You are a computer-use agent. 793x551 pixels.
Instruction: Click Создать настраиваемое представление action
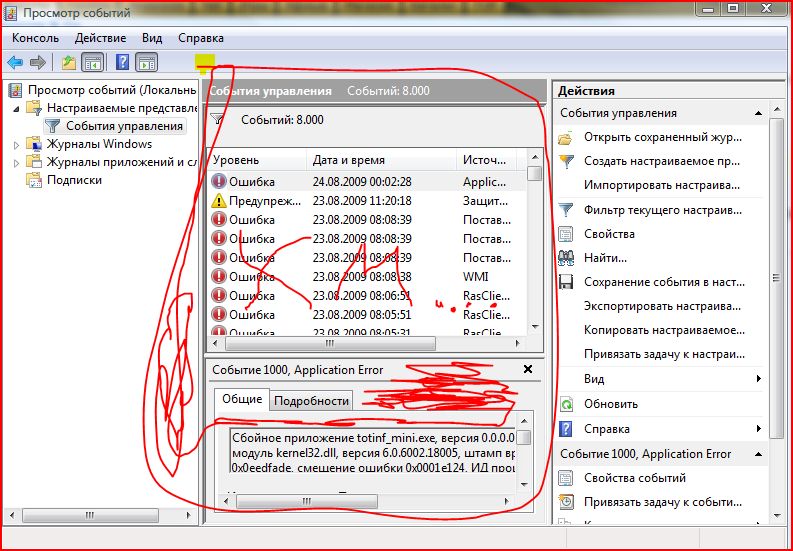(x=661, y=160)
